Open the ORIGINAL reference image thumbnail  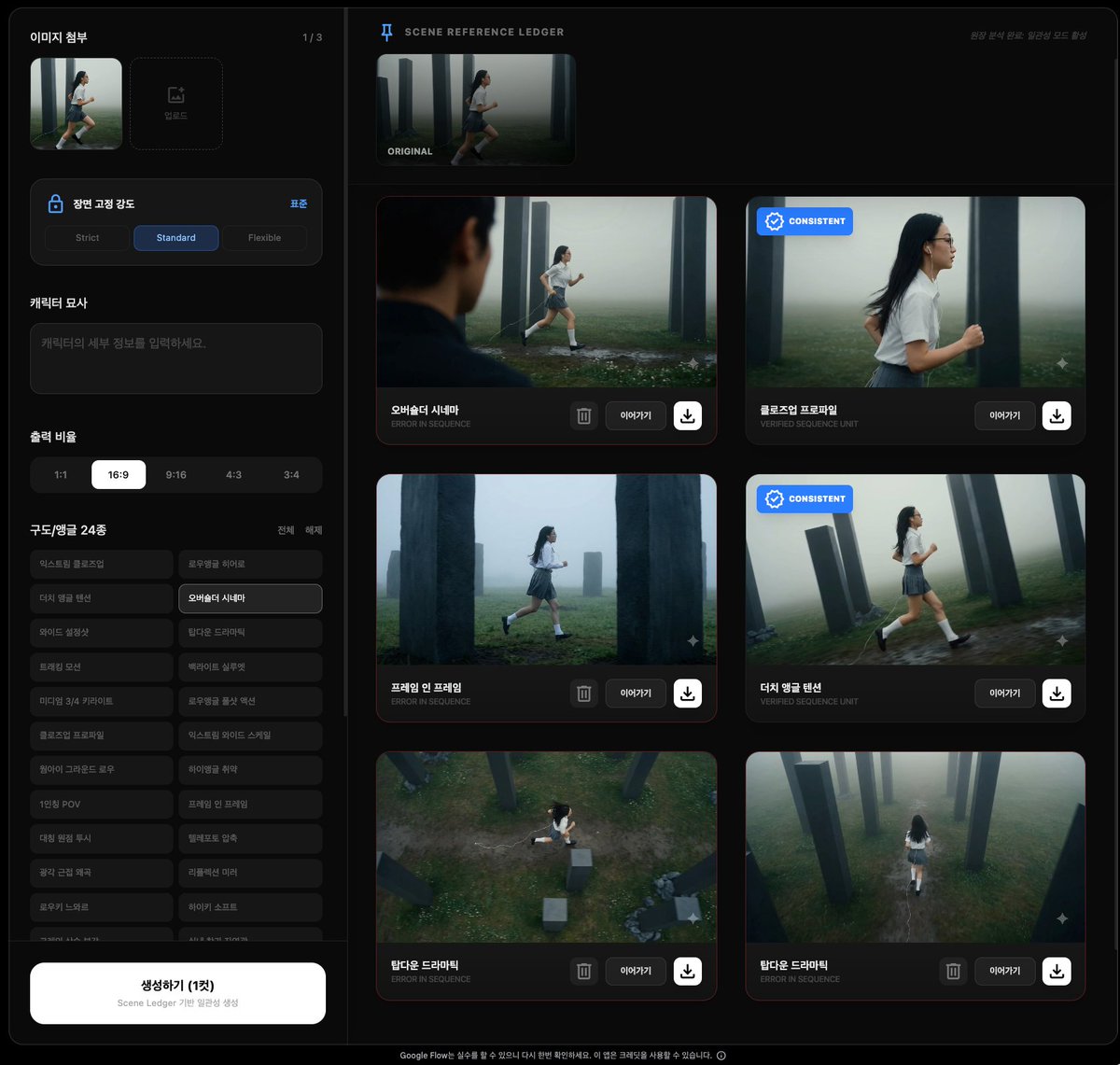[476, 109]
